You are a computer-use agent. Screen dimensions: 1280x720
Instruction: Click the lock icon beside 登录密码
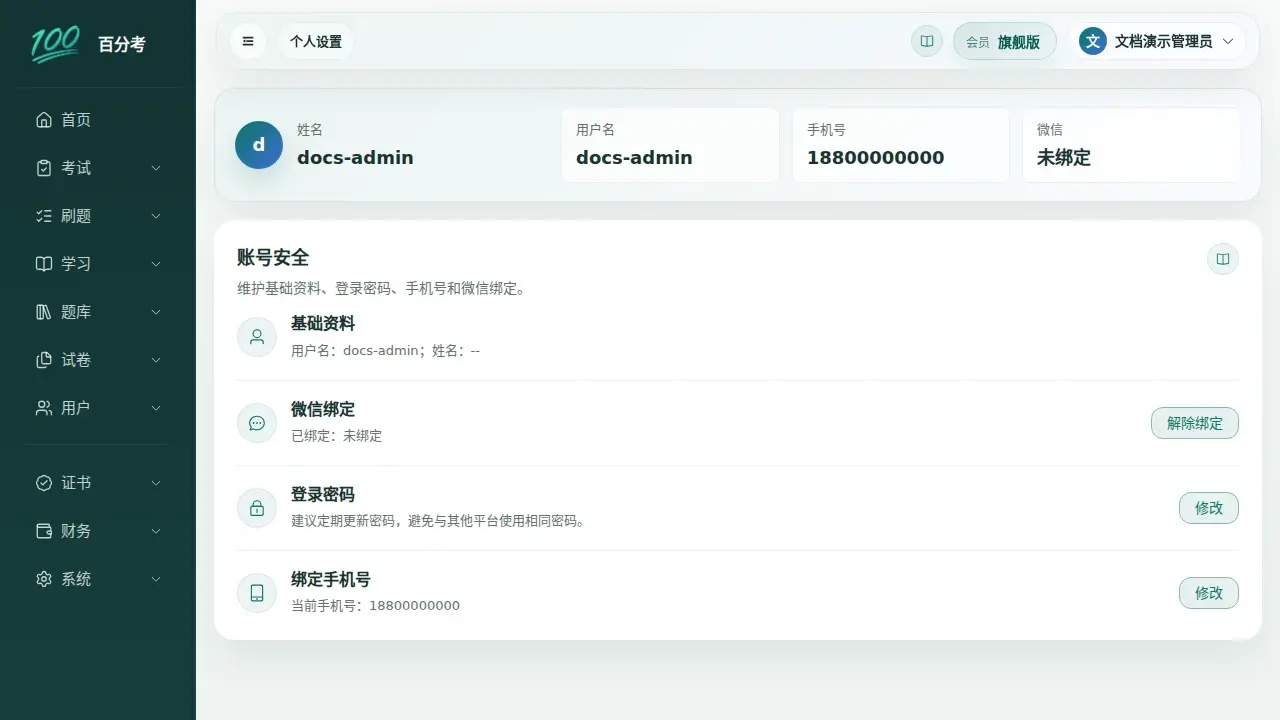click(x=257, y=508)
